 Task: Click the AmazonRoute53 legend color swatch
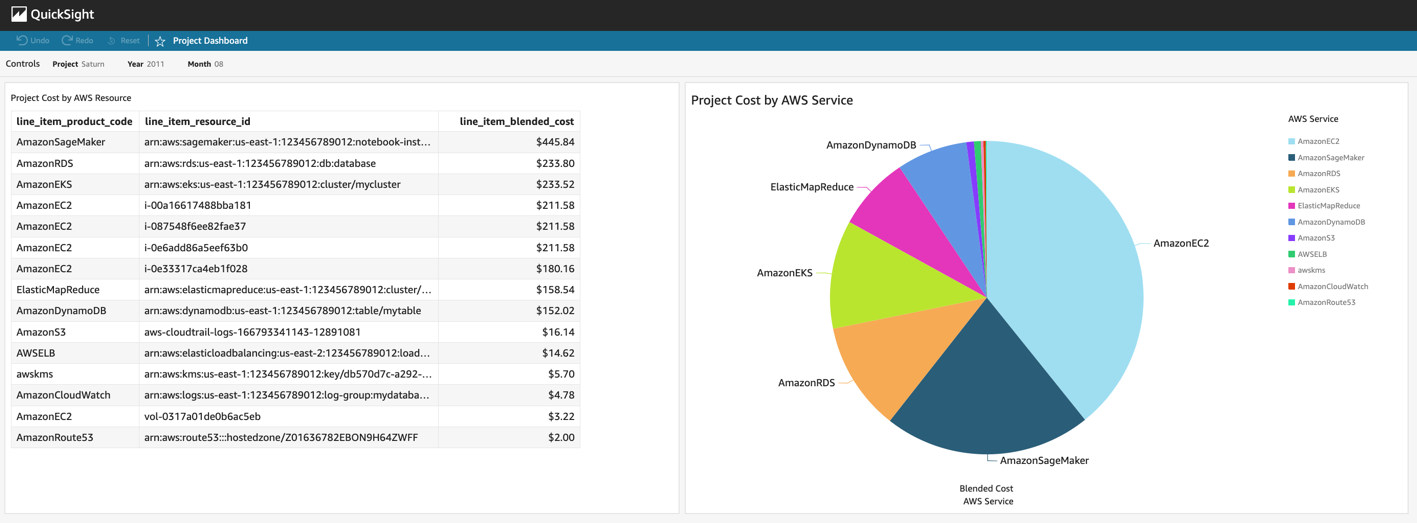click(1292, 302)
